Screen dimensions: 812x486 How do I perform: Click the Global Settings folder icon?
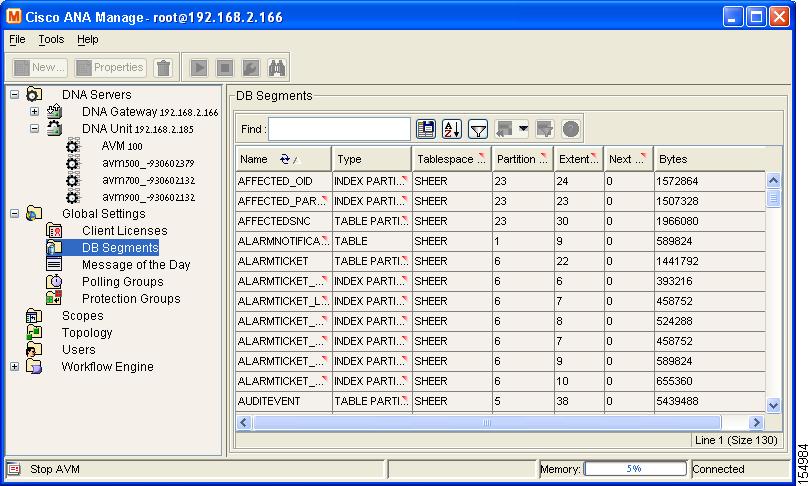[x=34, y=213]
